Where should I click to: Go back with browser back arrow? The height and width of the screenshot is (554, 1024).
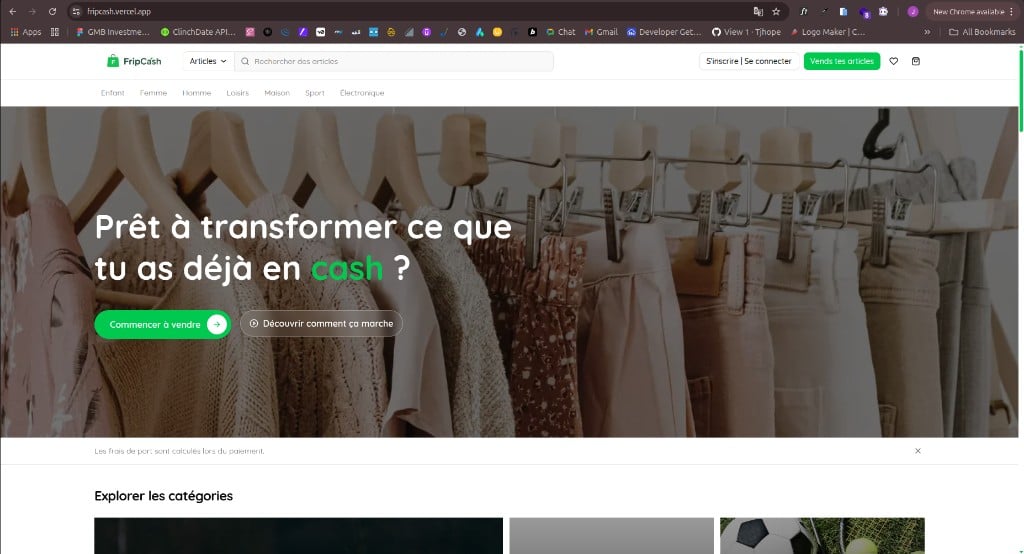pyautogui.click(x=12, y=11)
